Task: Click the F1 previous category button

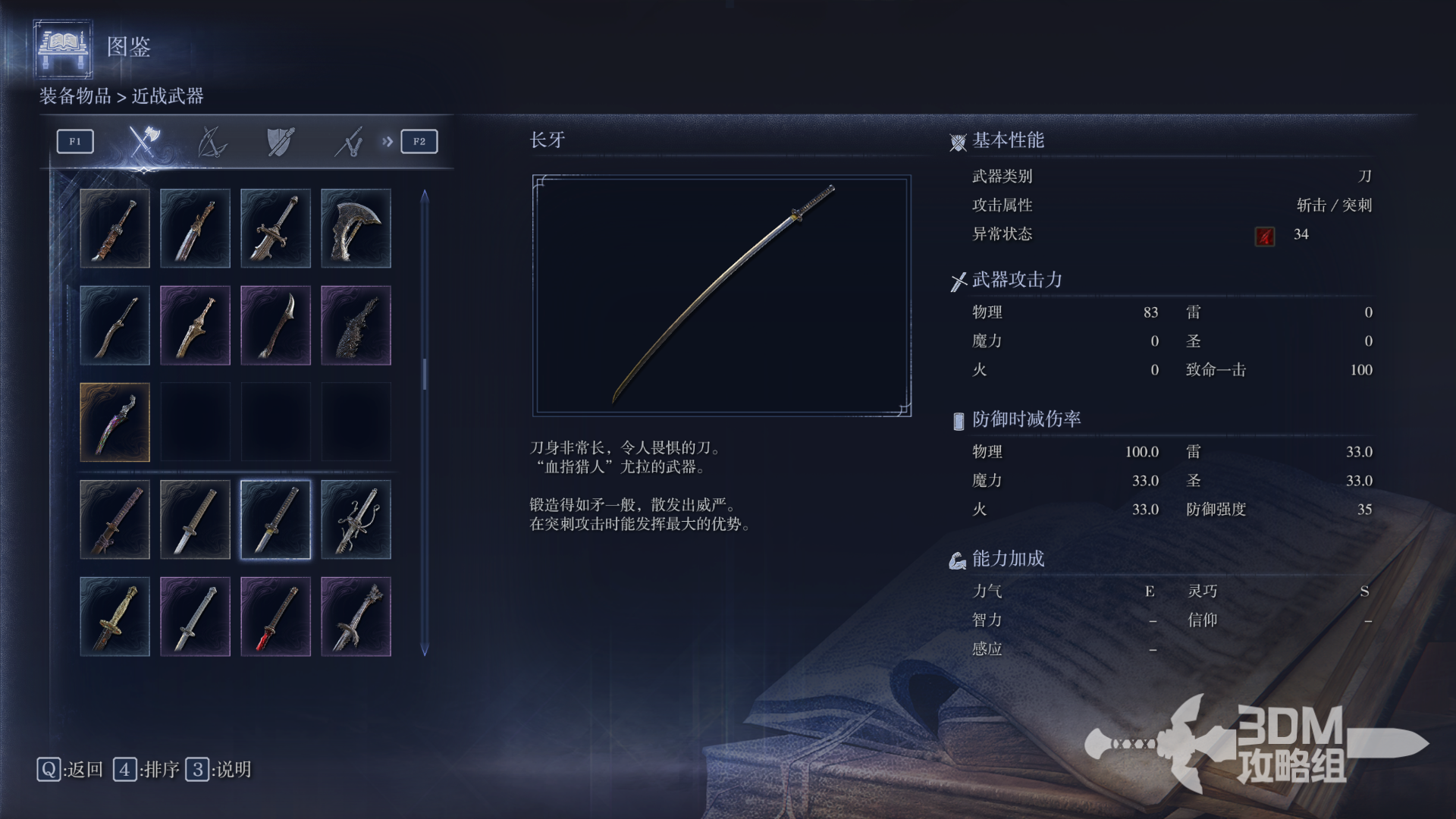Action: (75, 141)
